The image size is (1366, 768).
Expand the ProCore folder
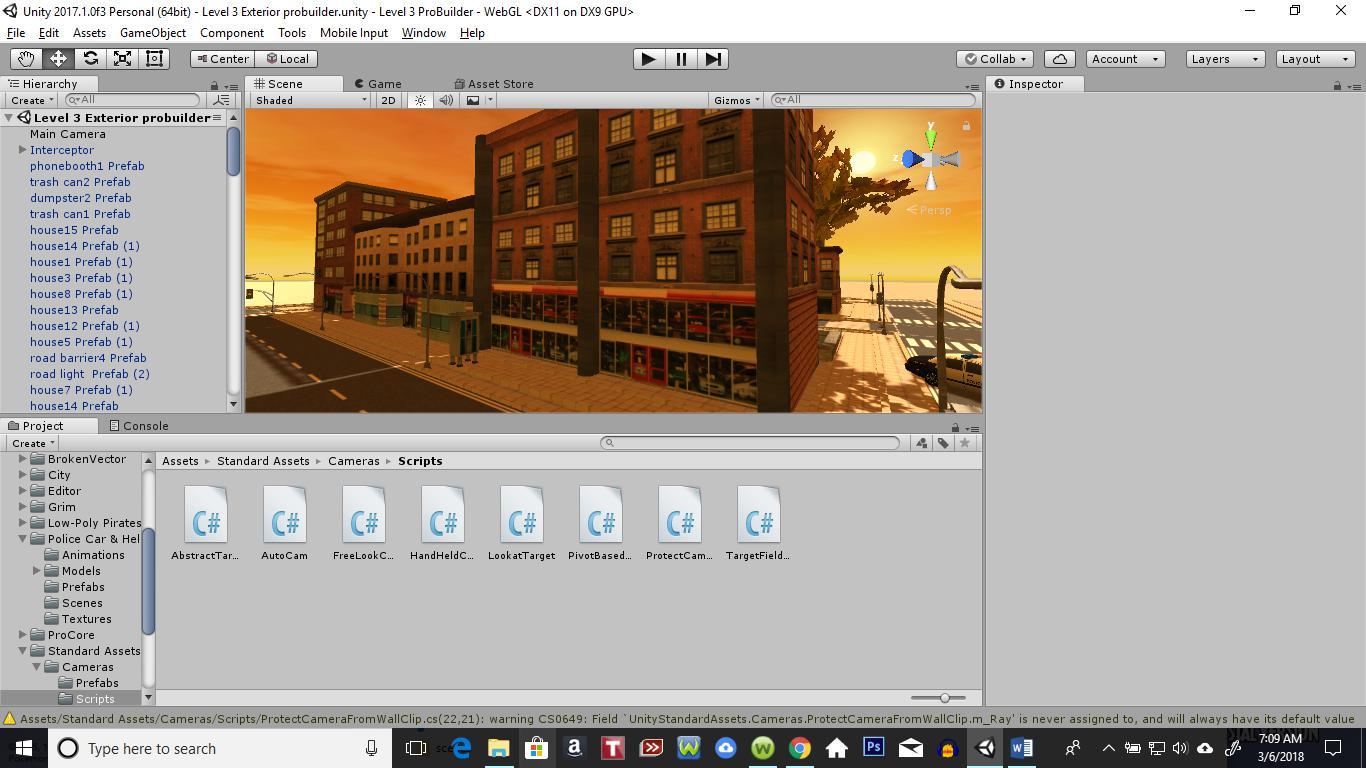click(x=22, y=635)
